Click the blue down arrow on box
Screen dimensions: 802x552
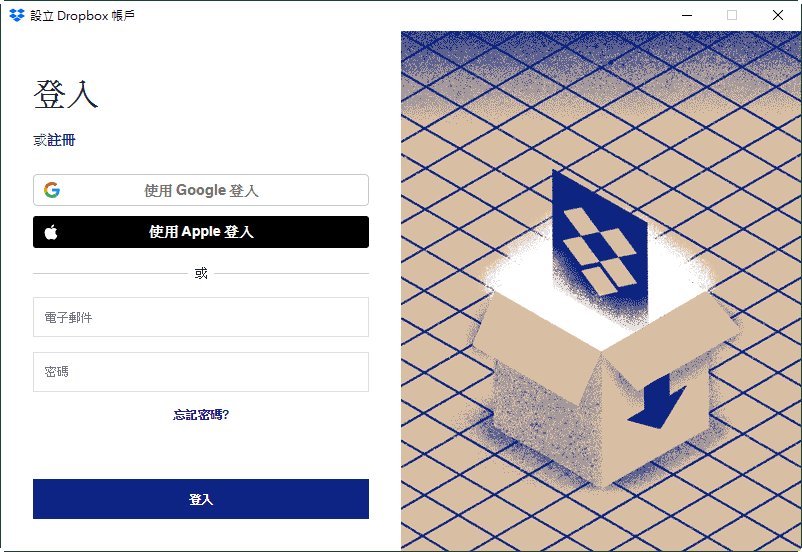(657, 402)
